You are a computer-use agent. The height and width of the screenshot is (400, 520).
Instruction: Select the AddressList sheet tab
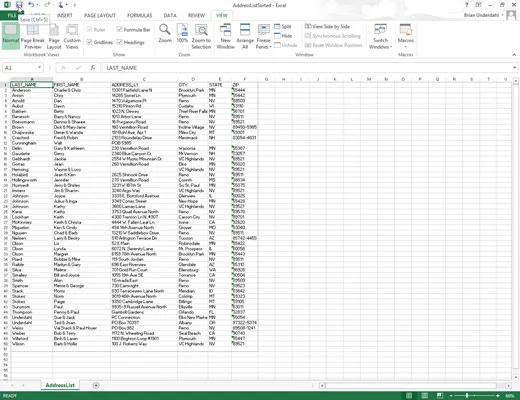pos(60,385)
